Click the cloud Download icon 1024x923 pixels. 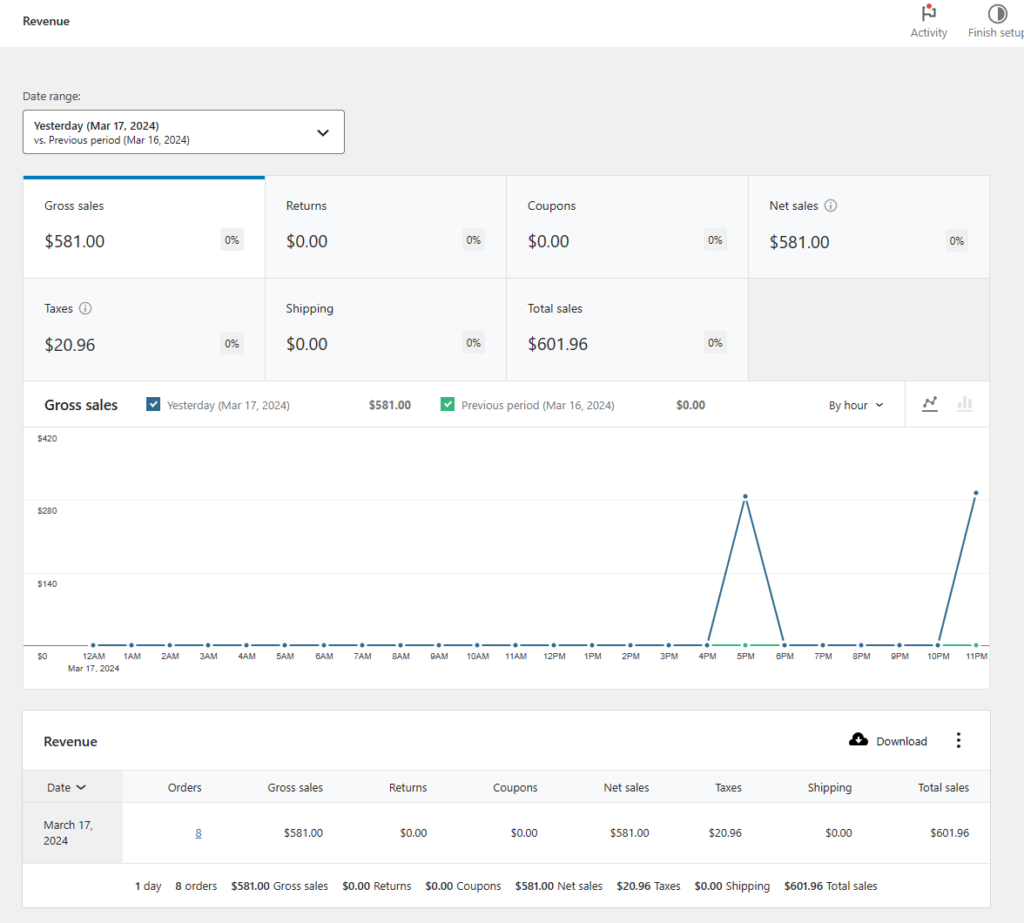coord(858,740)
